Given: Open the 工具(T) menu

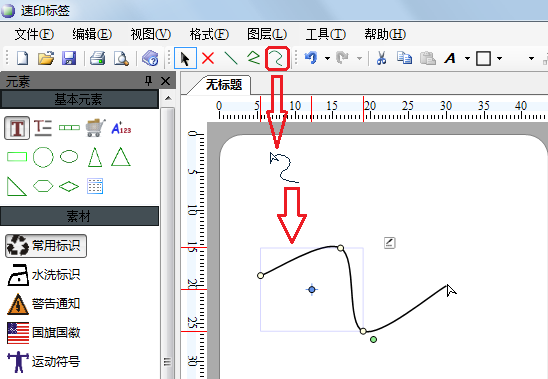Looking at the screenshot, I should pyautogui.click(x=326, y=34).
